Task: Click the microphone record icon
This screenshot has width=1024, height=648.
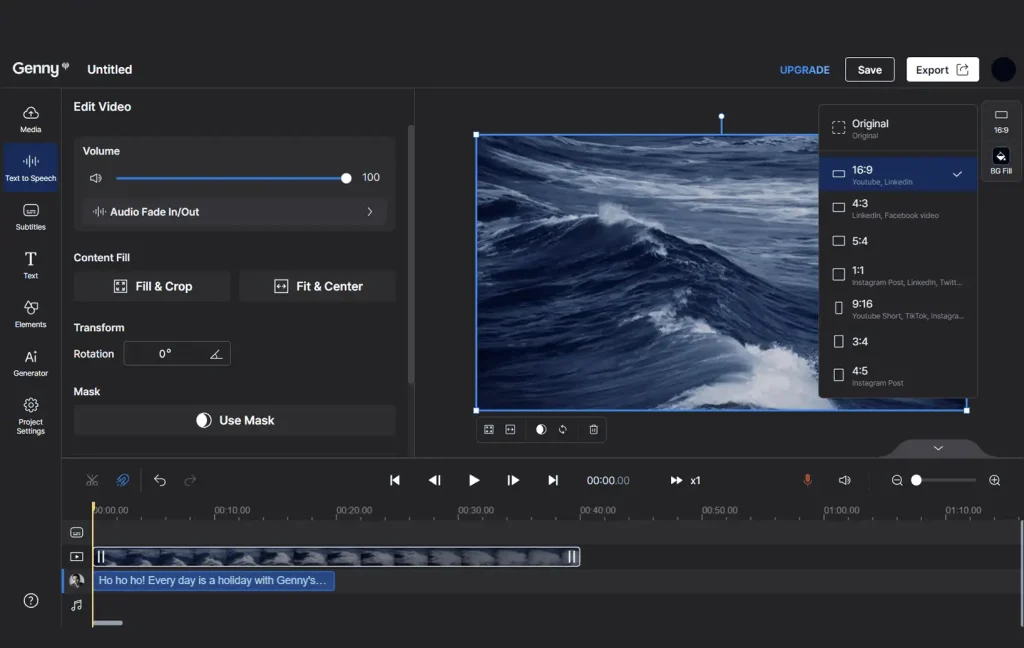Action: [x=807, y=481]
